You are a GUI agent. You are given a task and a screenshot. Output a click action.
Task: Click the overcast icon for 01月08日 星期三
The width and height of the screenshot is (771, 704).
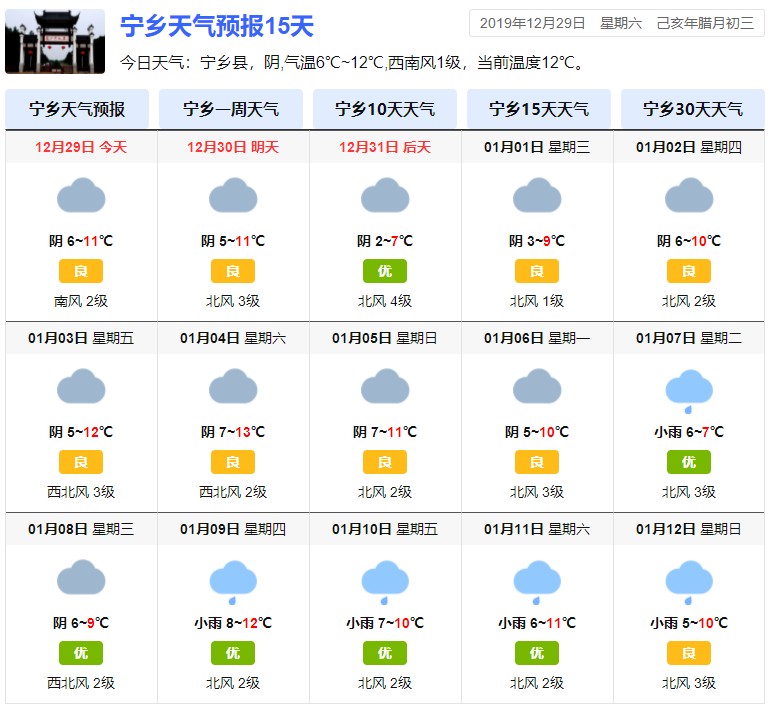pos(81,577)
